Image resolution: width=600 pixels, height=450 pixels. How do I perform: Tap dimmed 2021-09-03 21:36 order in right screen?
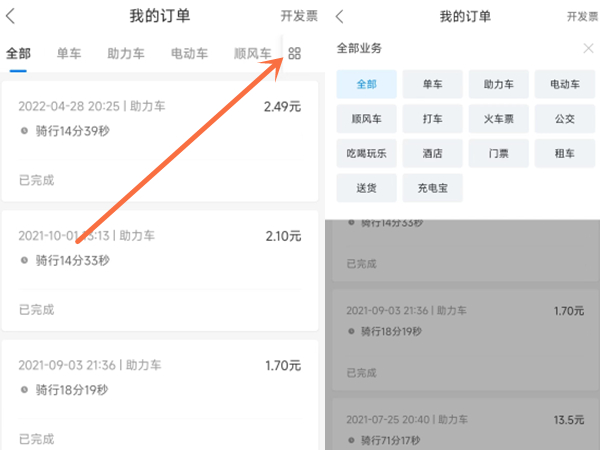(x=466, y=340)
